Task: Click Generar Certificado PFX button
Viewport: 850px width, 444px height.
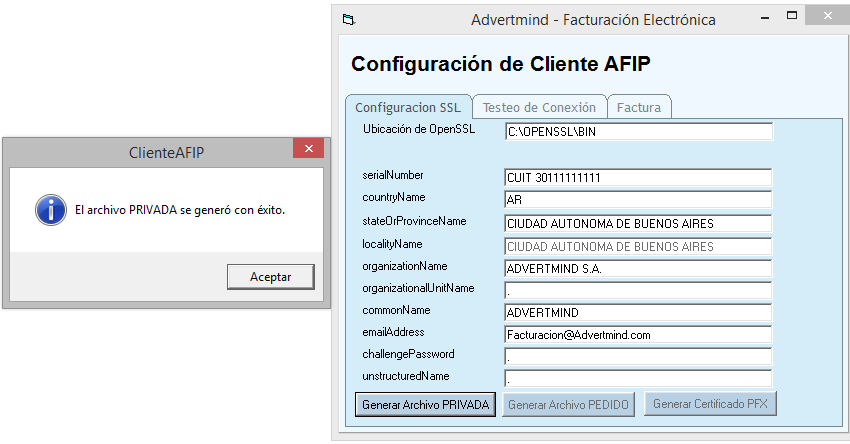Action: click(710, 404)
